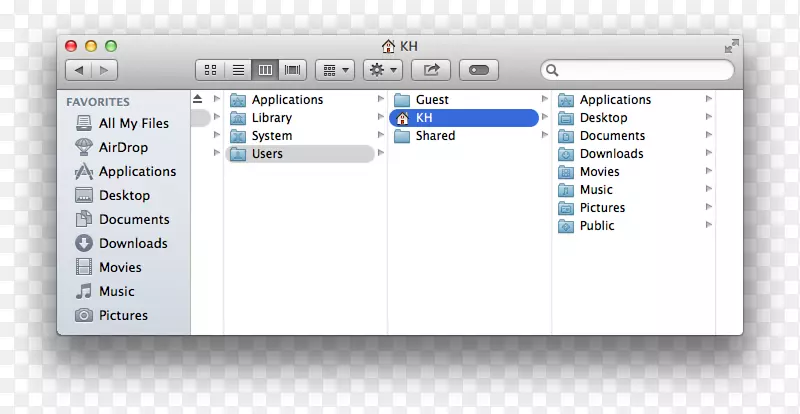800x414 pixels.
Task: Expand arrow next to Users folder
Action: coord(381,153)
